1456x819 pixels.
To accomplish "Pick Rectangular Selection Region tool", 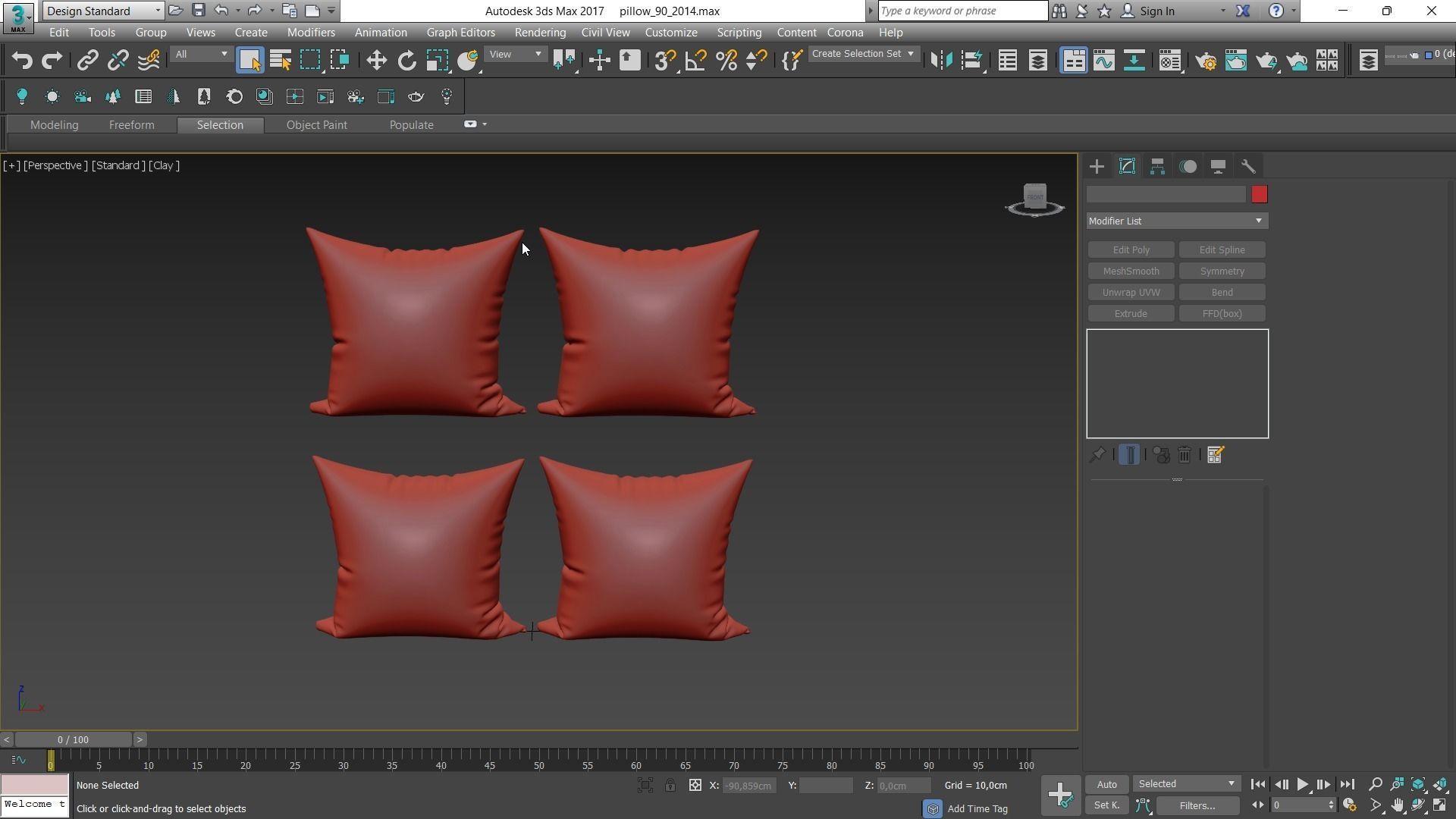I will [310, 61].
